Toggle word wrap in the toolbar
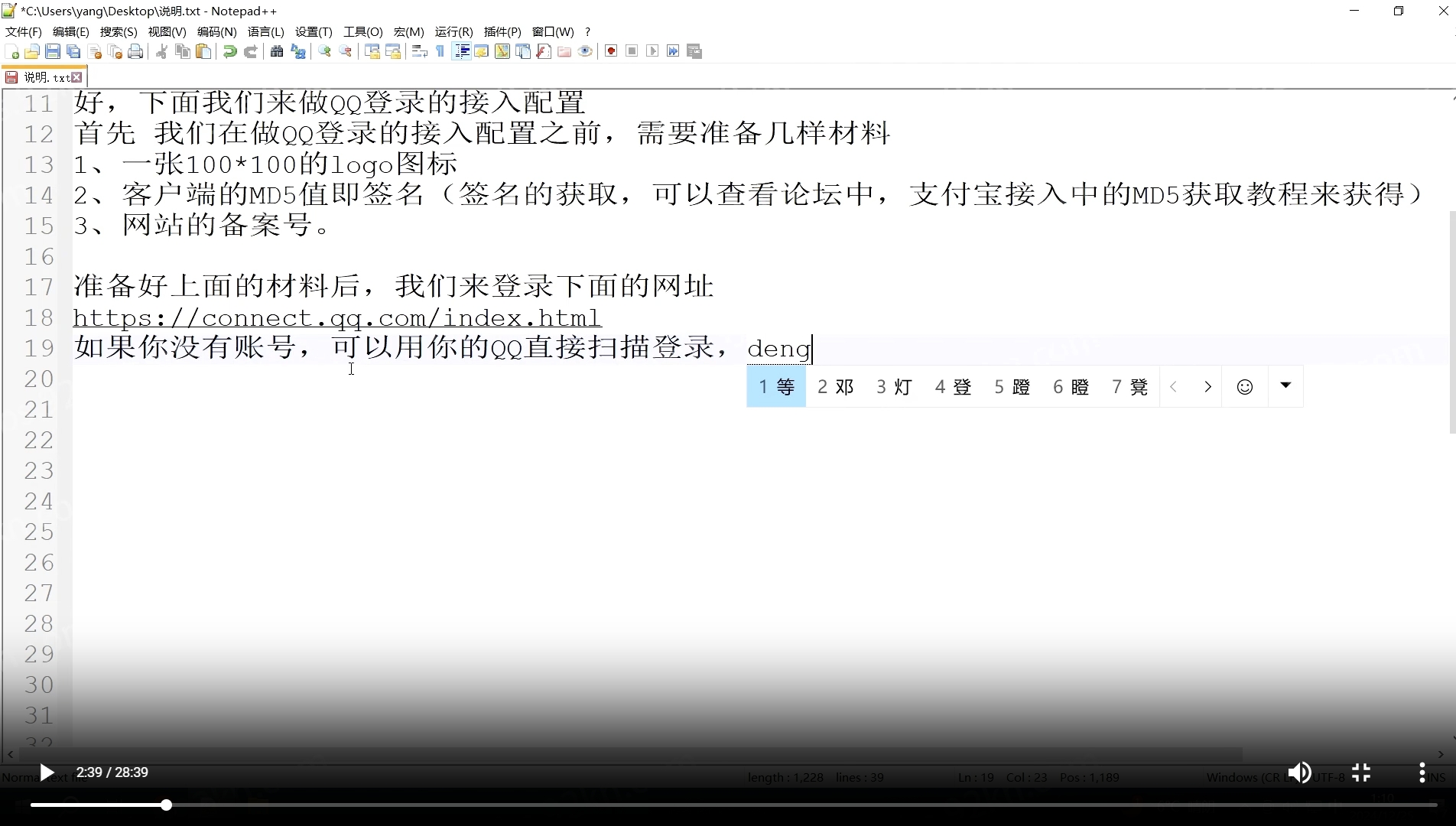Image resolution: width=1456 pixels, height=826 pixels. (x=419, y=51)
